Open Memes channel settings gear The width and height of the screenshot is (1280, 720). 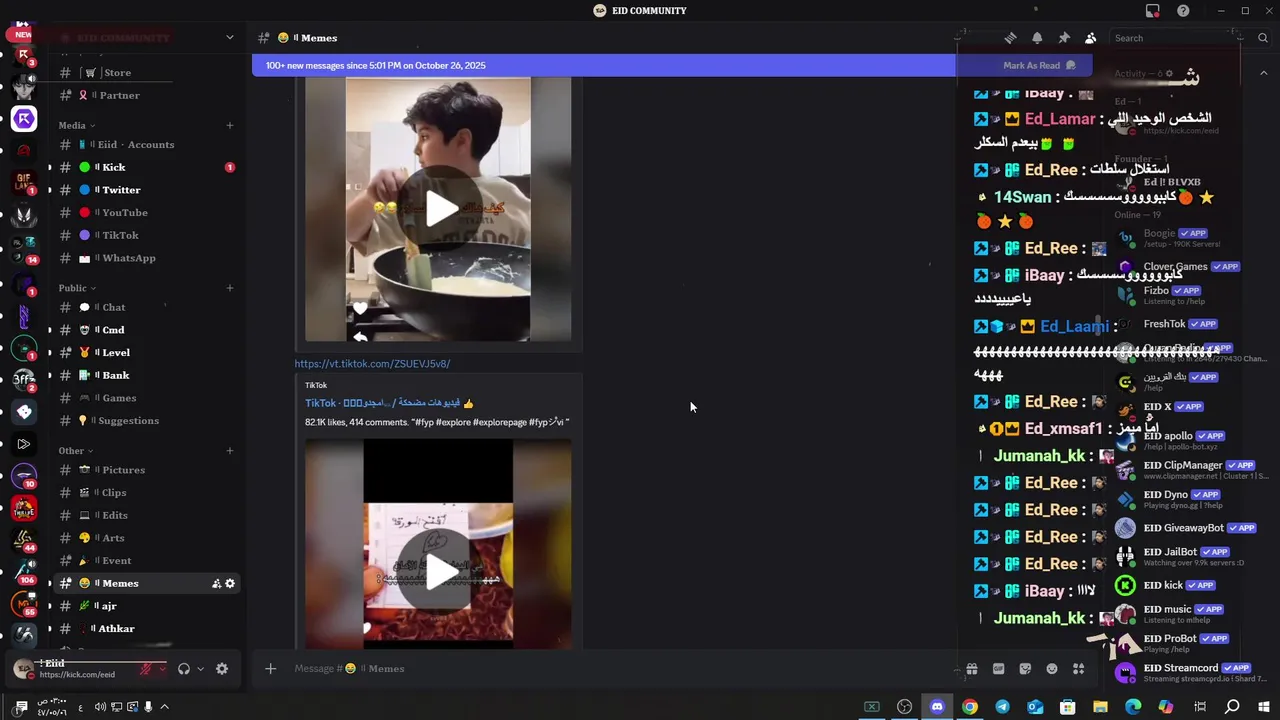(230, 584)
